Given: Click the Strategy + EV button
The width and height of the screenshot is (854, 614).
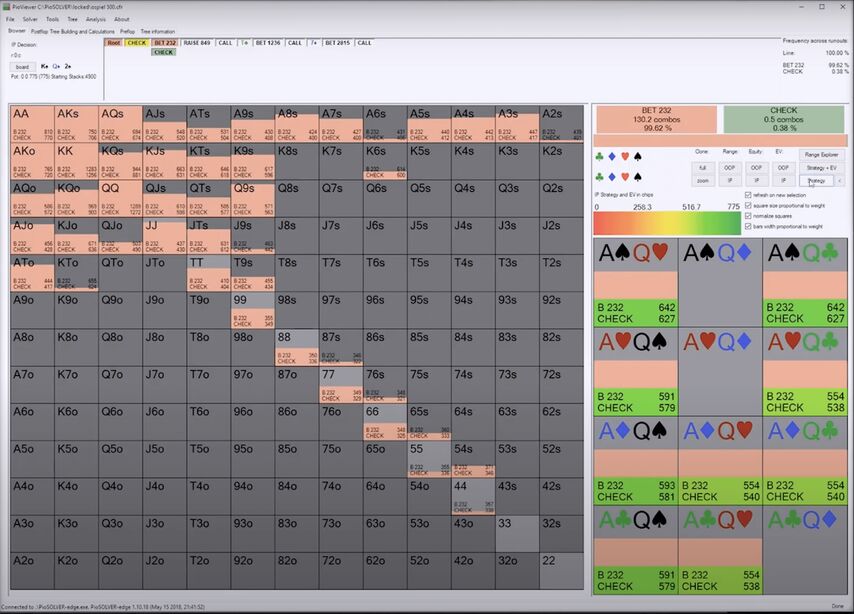Looking at the screenshot, I should click(821, 168).
